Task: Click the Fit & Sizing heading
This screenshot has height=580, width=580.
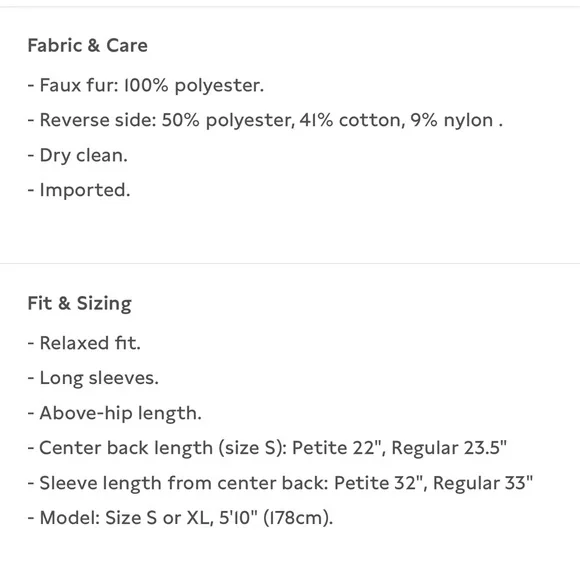Action: (80, 303)
